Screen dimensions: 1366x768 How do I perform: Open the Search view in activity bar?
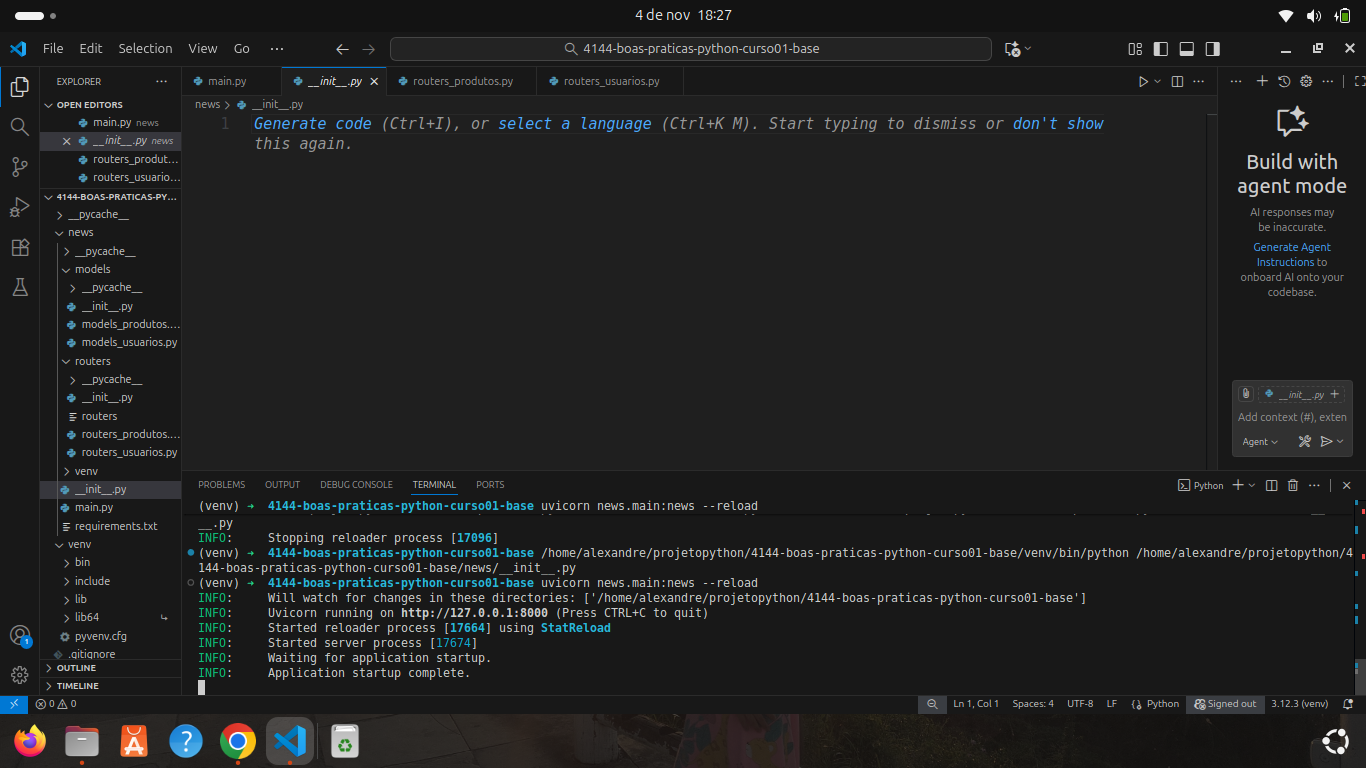click(x=19, y=127)
